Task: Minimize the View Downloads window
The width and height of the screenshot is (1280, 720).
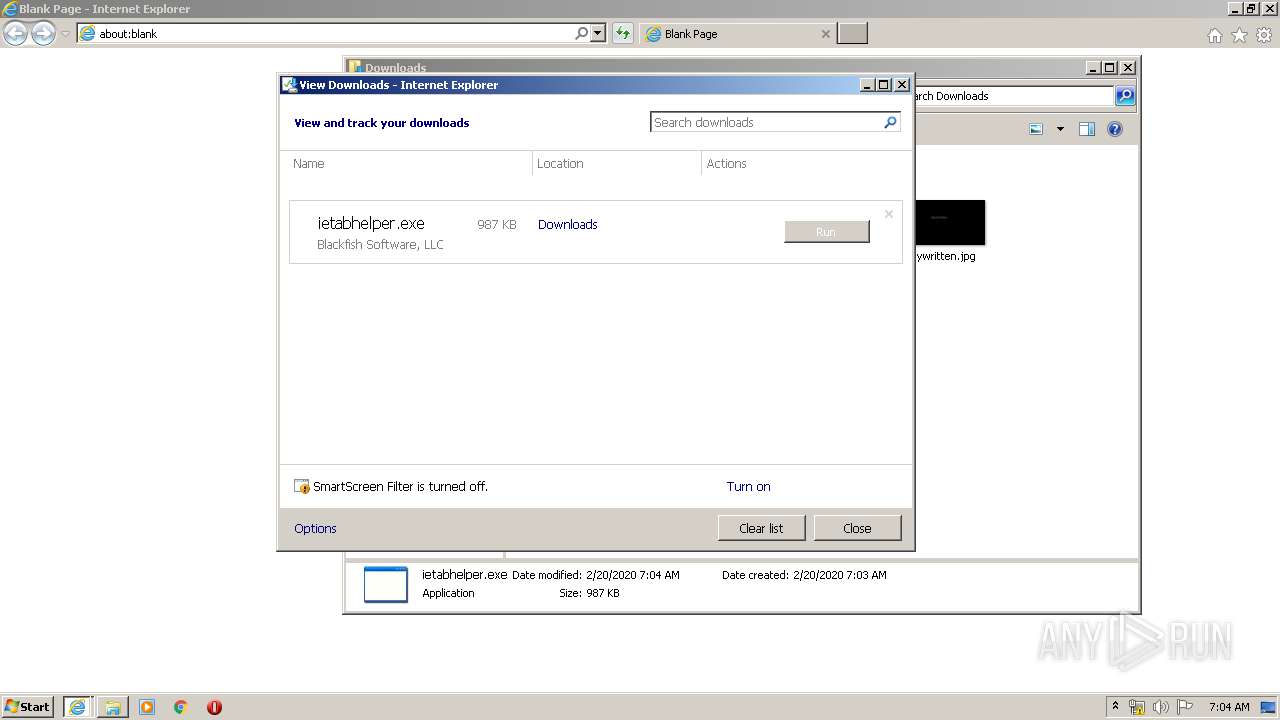Action: (x=867, y=85)
